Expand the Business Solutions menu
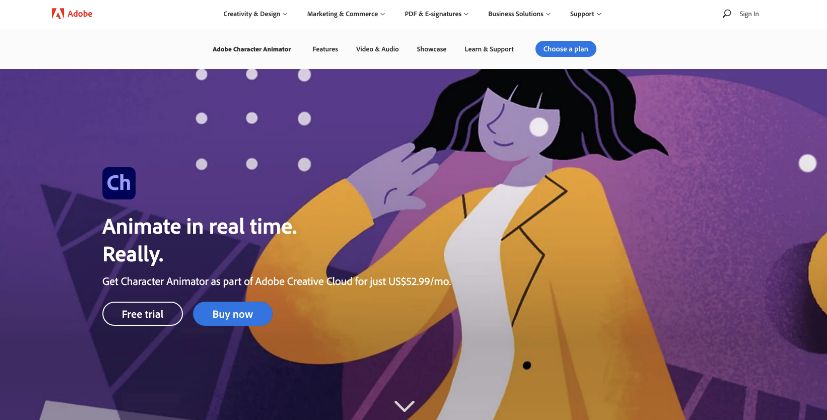Viewport: 827px width, 420px height. pos(519,14)
